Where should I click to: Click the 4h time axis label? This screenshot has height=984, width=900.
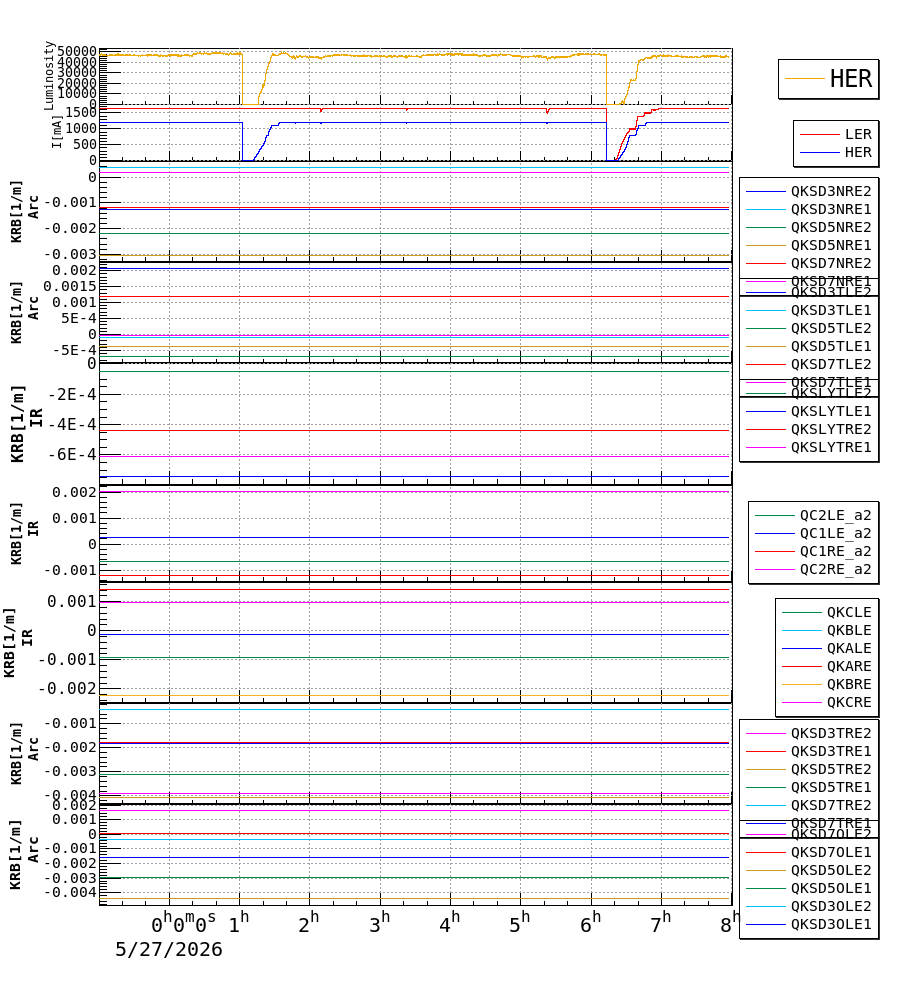[450, 923]
